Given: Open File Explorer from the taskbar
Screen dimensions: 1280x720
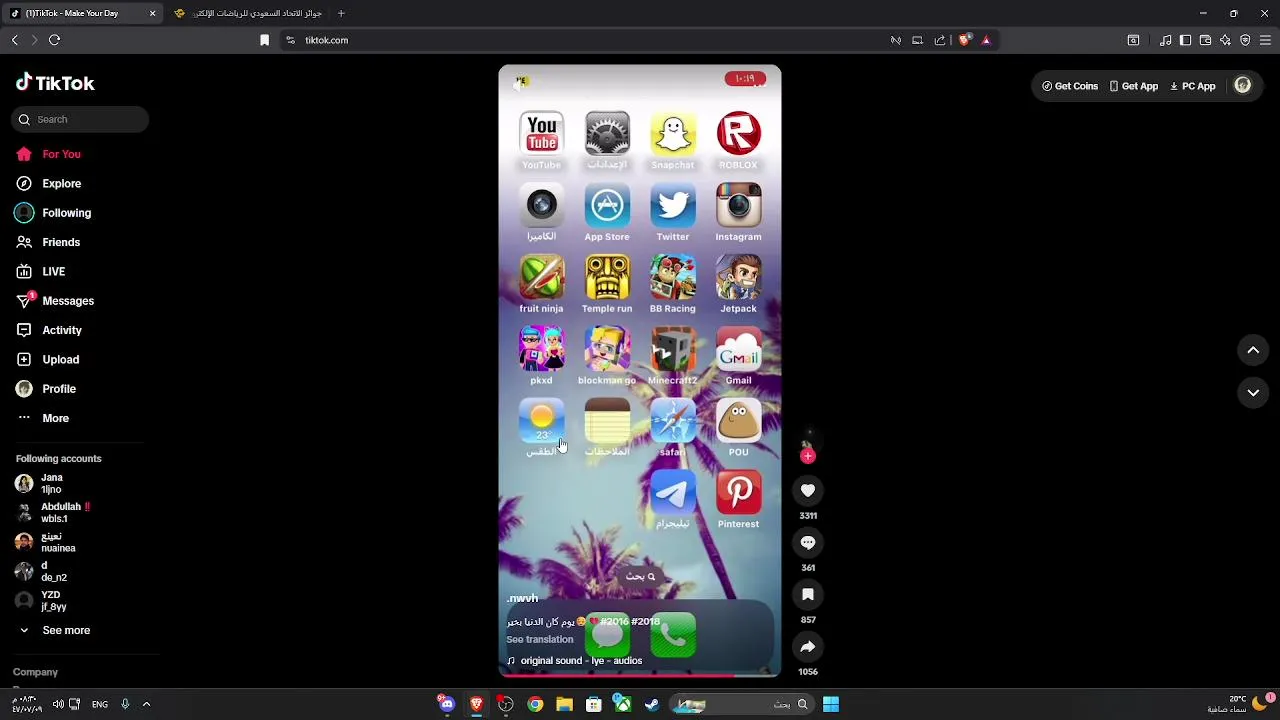Looking at the screenshot, I should click(564, 704).
